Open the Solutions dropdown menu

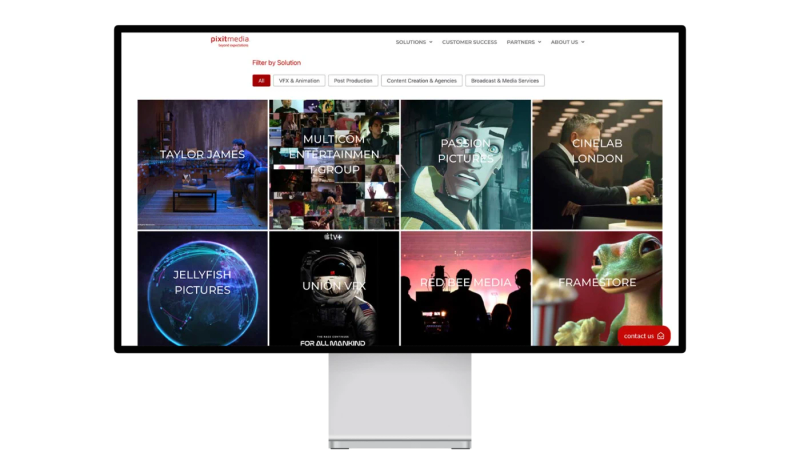click(414, 42)
